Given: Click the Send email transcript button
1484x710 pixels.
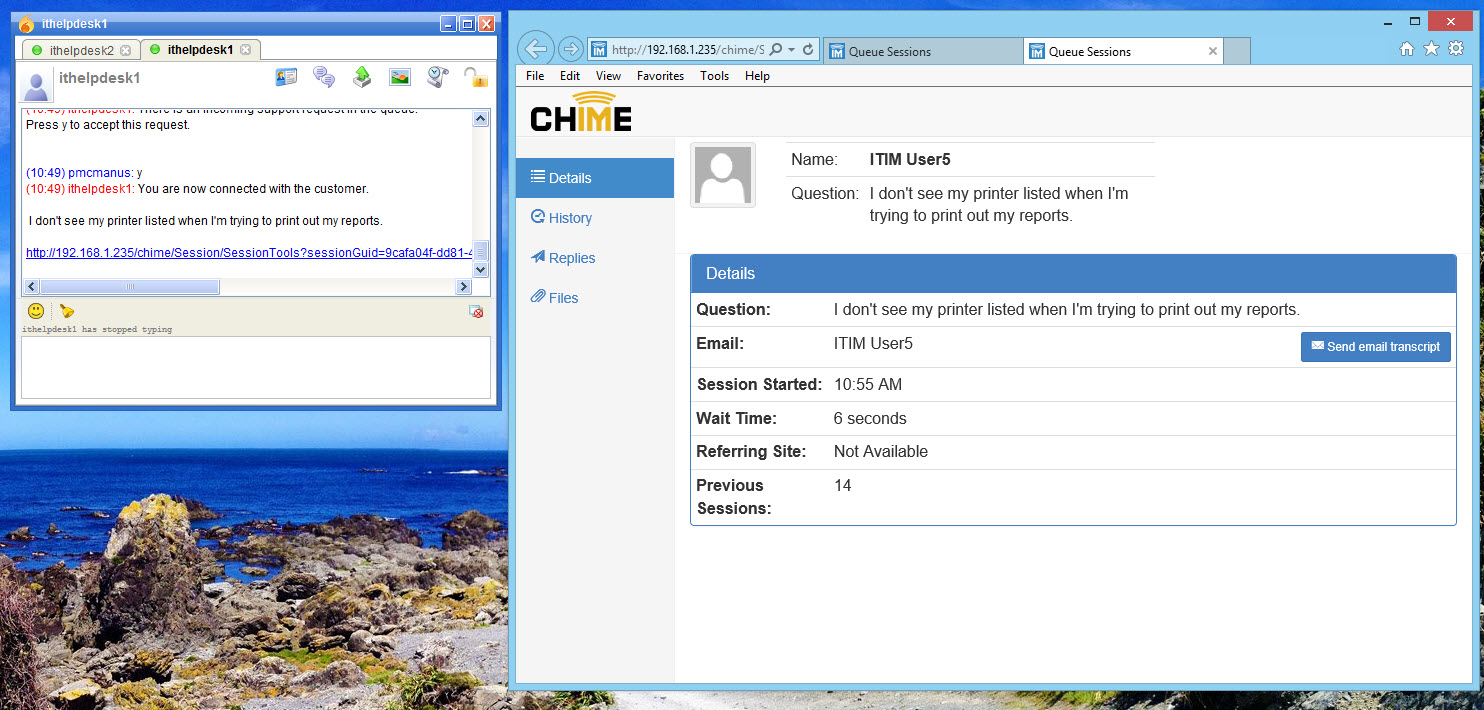Looking at the screenshot, I should tap(1376, 347).
